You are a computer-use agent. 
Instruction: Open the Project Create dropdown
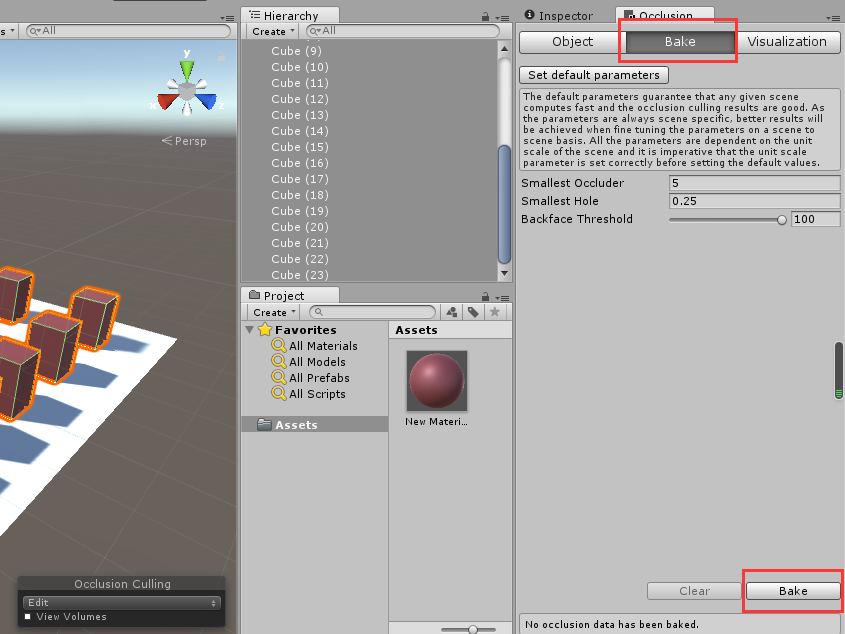click(274, 312)
